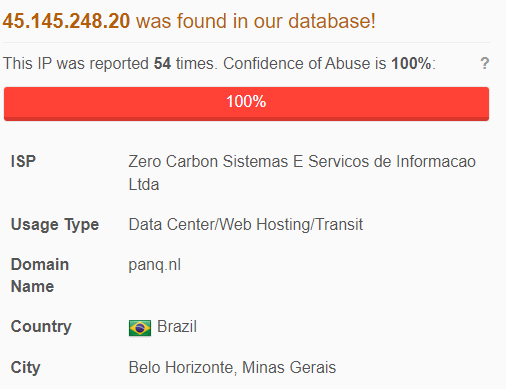
Task: Click the Domain Name label
Action: pos(40,275)
